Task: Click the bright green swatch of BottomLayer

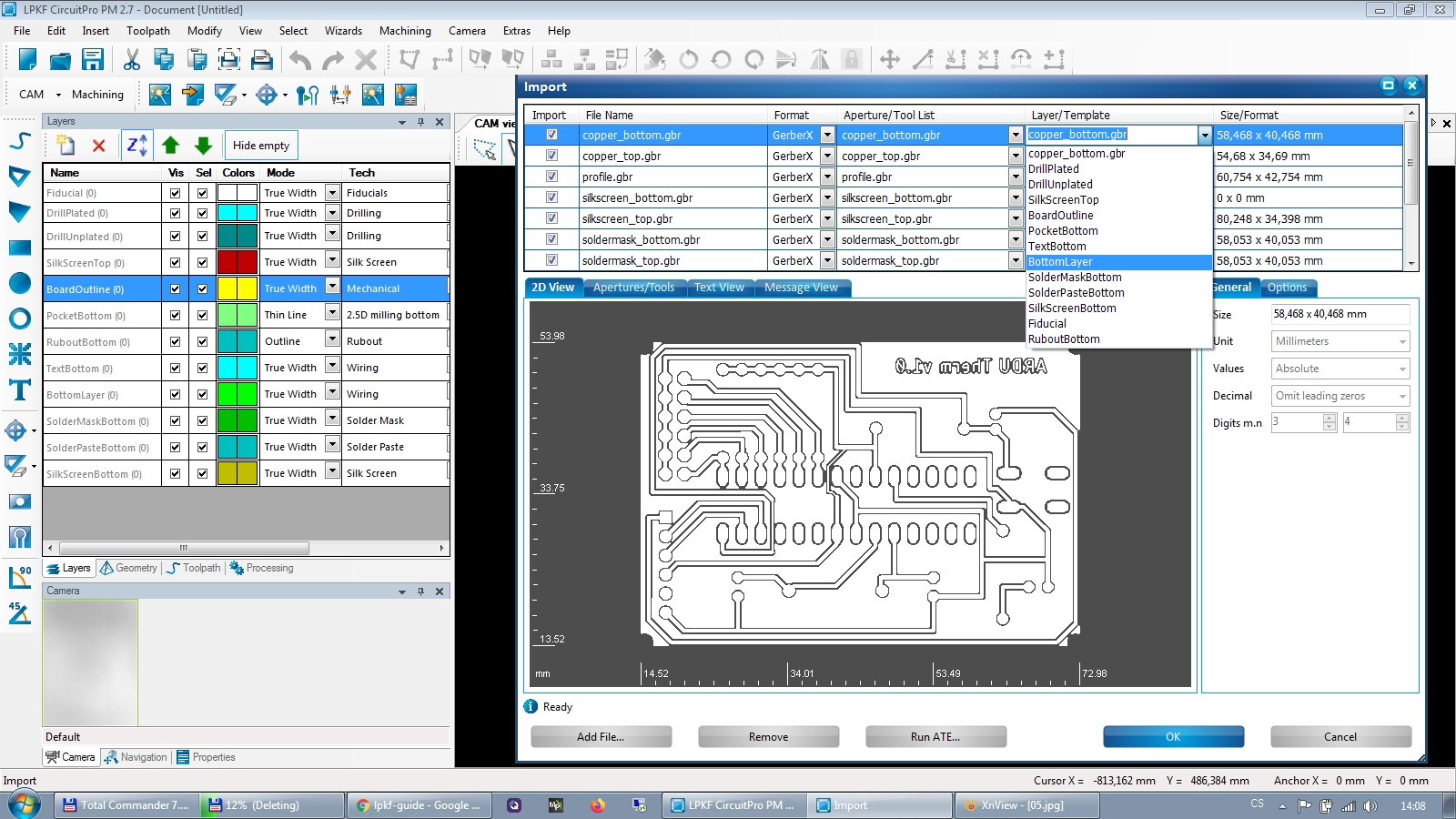Action: (x=238, y=395)
